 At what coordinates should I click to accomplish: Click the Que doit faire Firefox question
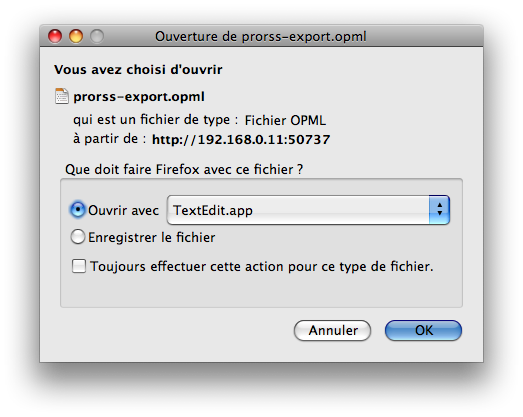184,169
